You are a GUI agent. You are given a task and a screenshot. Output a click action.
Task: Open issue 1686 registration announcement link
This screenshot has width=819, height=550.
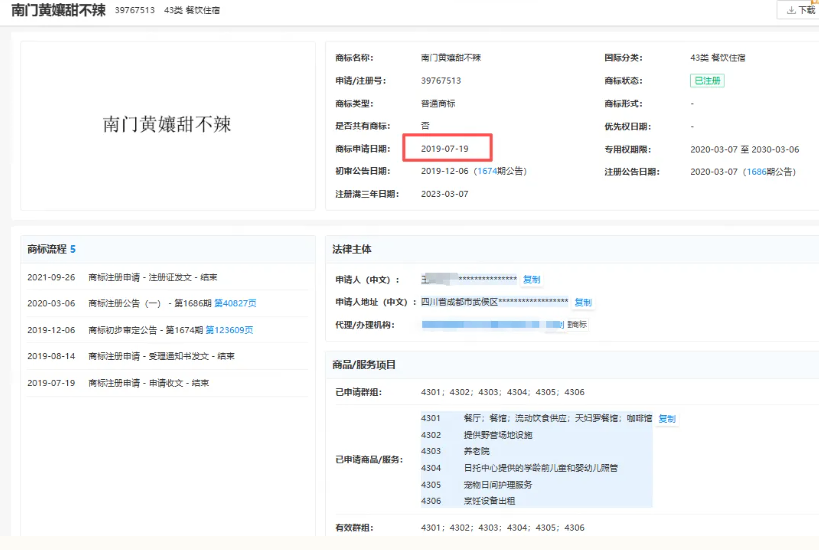756,172
